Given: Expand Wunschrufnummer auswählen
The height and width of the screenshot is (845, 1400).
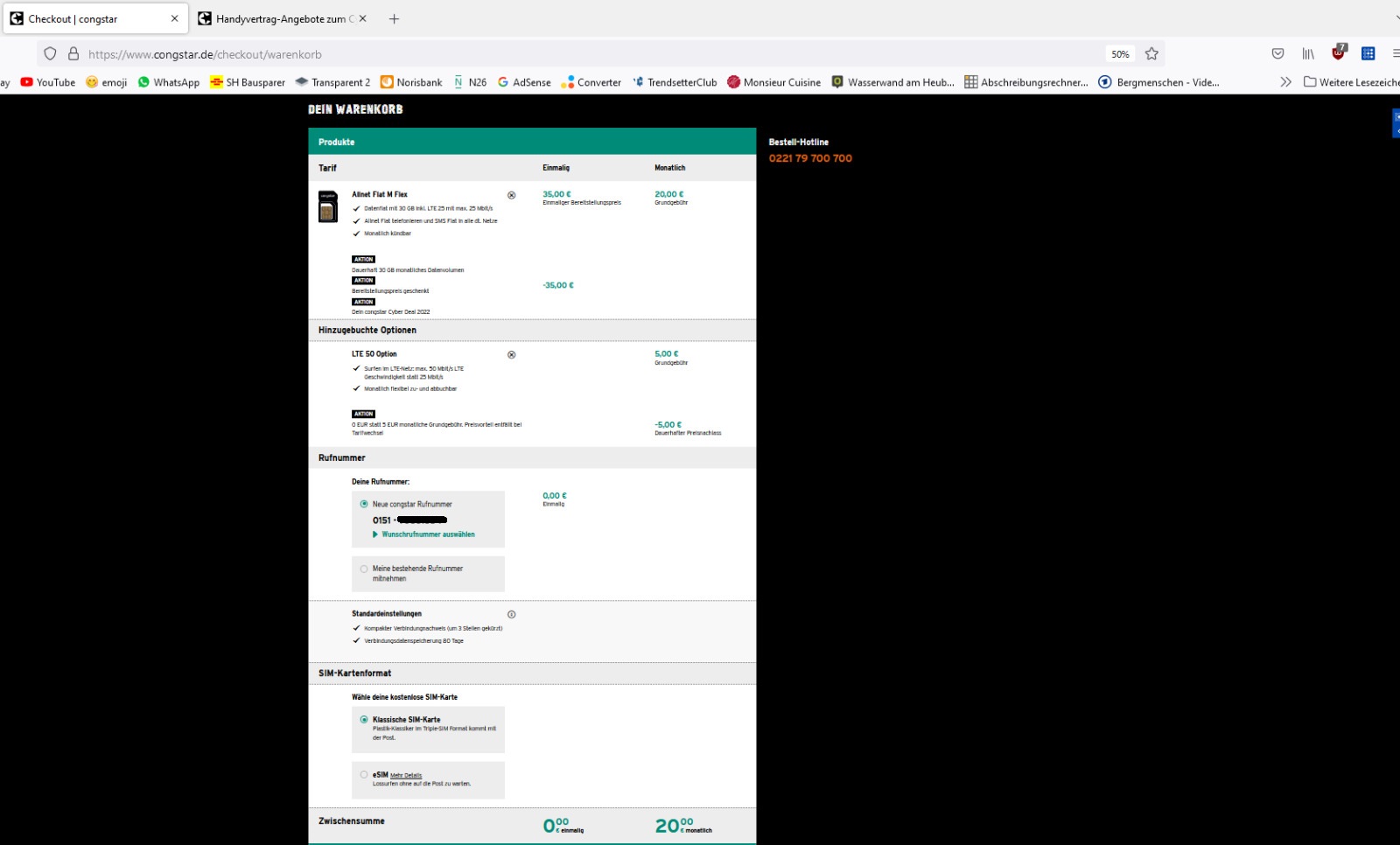Looking at the screenshot, I should click(427, 534).
